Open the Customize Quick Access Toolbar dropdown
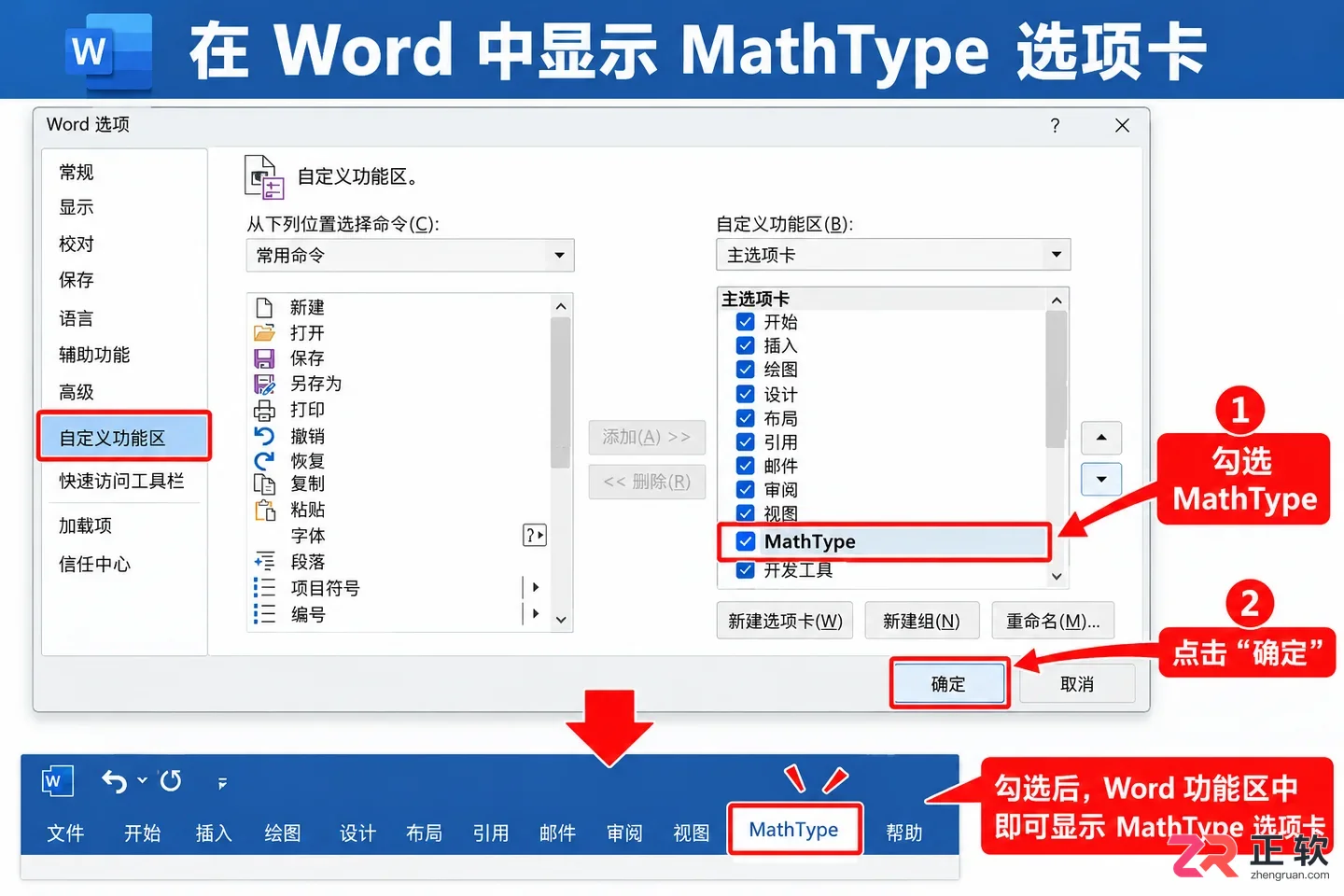This screenshot has width=1344, height=896. click(x=222, y=783)
